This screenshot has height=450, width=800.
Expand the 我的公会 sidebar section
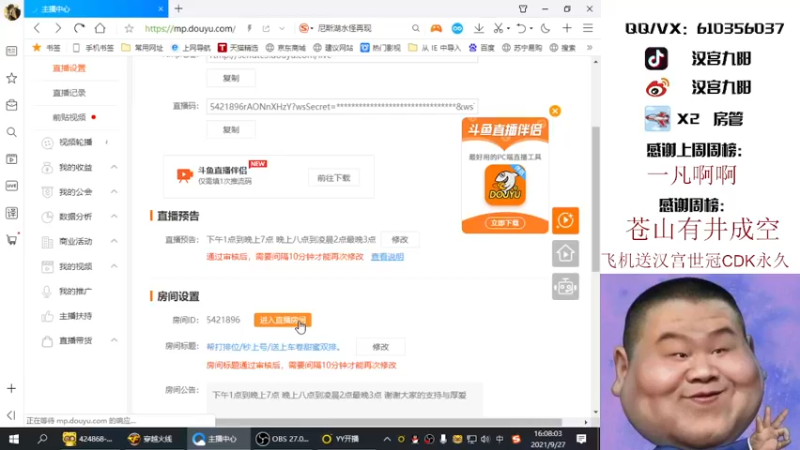[114, 192]
